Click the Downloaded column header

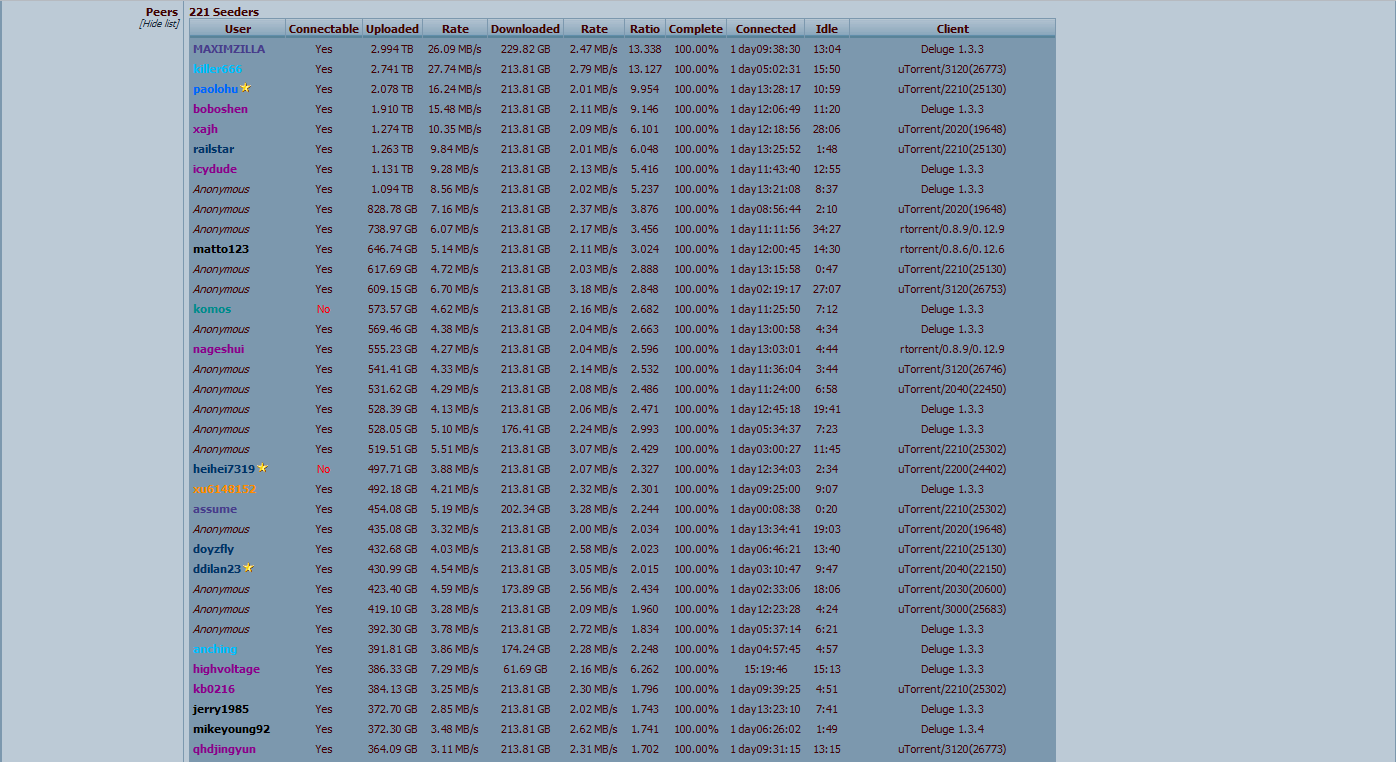(525, 29)
